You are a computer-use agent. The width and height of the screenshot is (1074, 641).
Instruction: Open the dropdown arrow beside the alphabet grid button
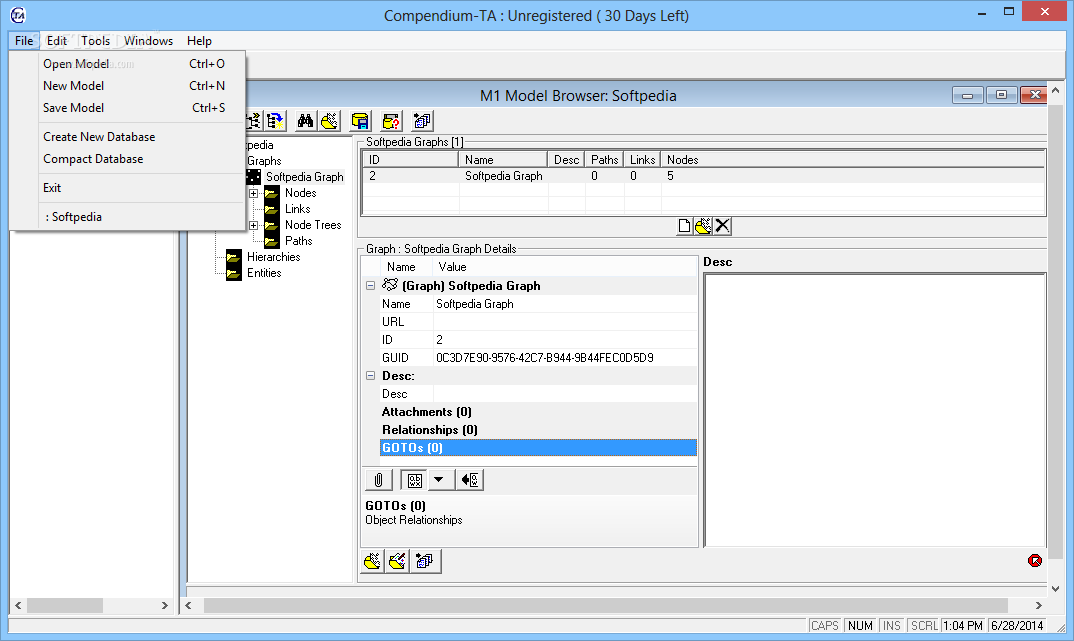click(439, 480)
